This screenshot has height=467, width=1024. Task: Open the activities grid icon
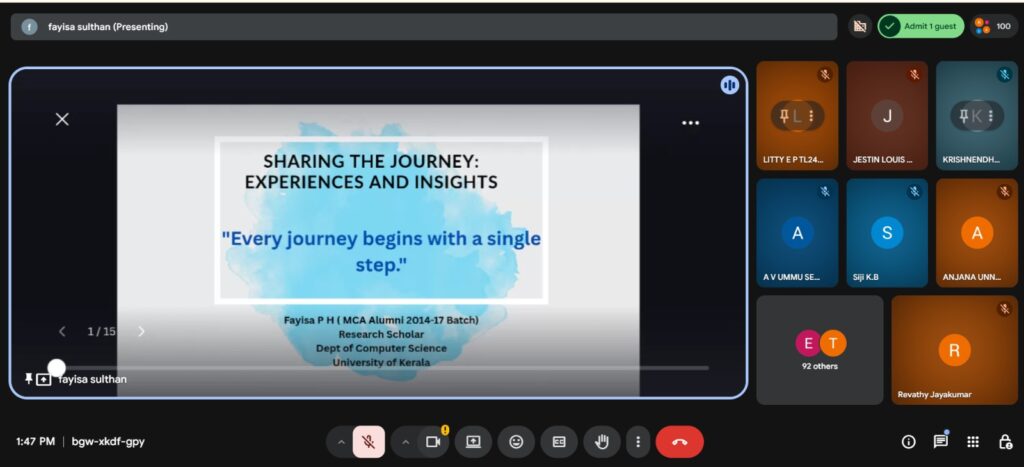973,442
